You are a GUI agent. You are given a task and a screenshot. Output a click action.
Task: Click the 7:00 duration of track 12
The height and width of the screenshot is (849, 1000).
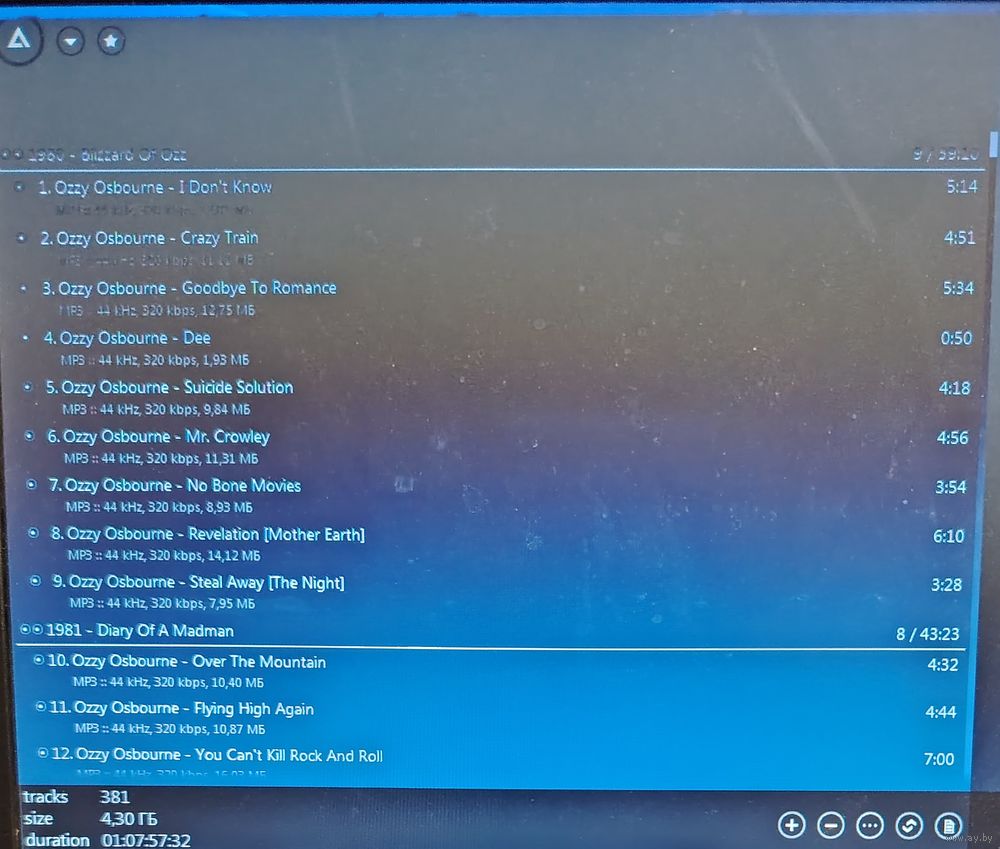[939, 759]
